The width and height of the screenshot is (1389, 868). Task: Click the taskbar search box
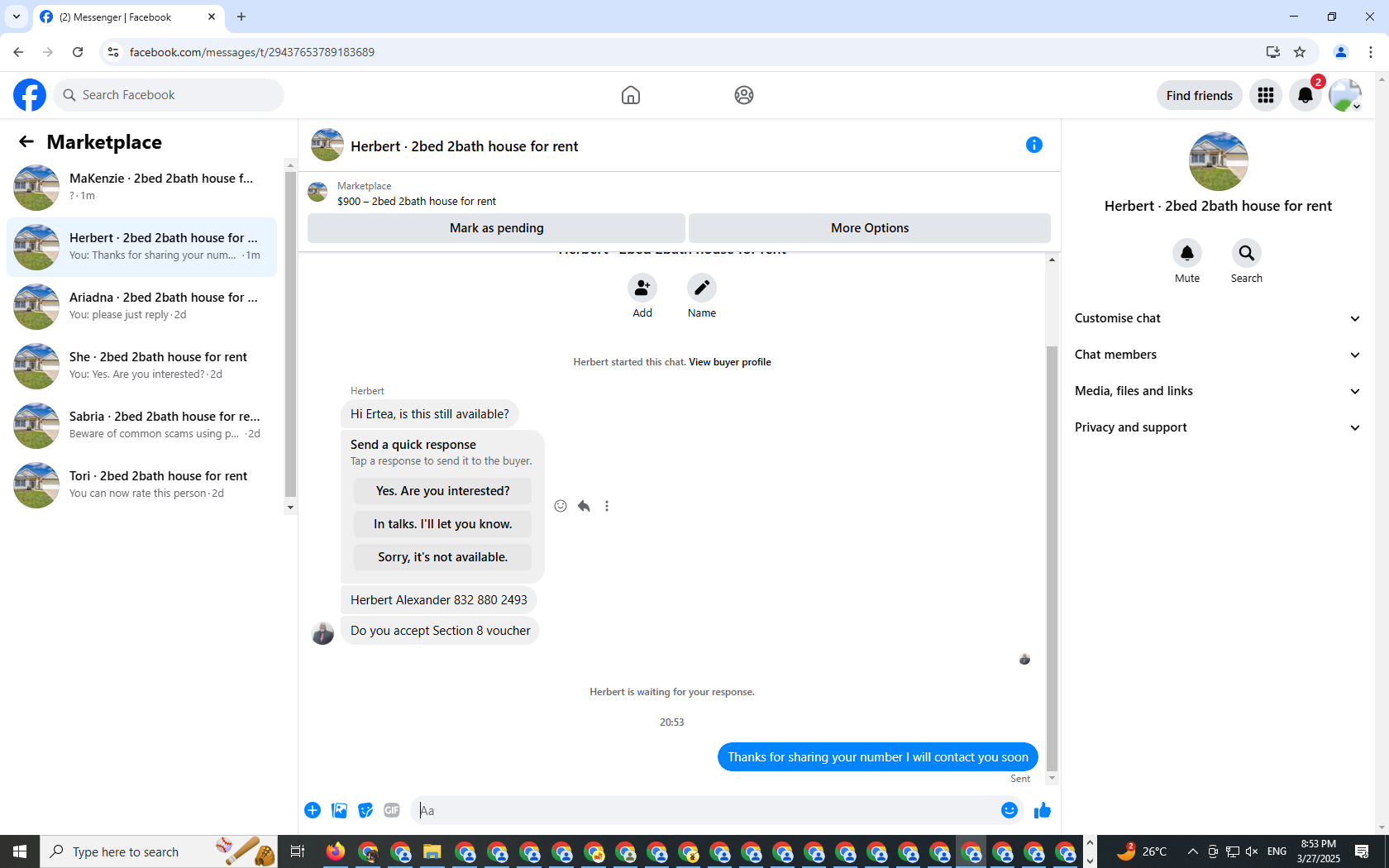click(158, 851)
